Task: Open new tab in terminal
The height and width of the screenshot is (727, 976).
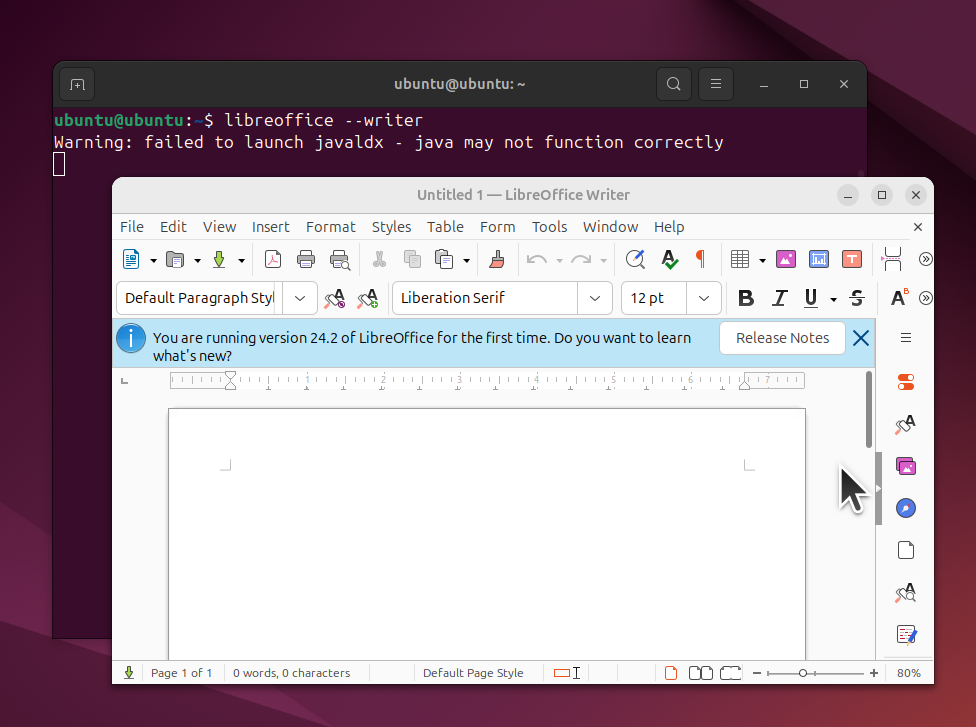Action: pyautogui.click(x=77, y=84)
